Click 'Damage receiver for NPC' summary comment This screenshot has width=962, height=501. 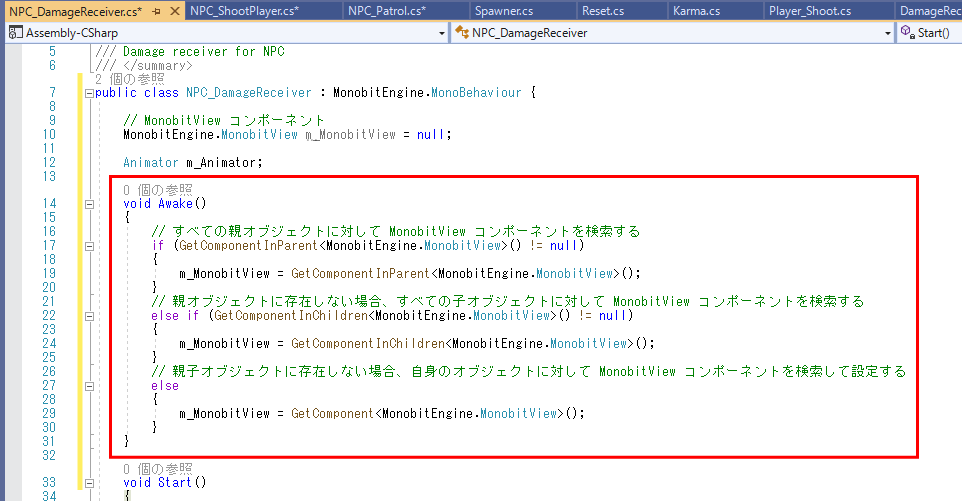(x=204, y=52)
